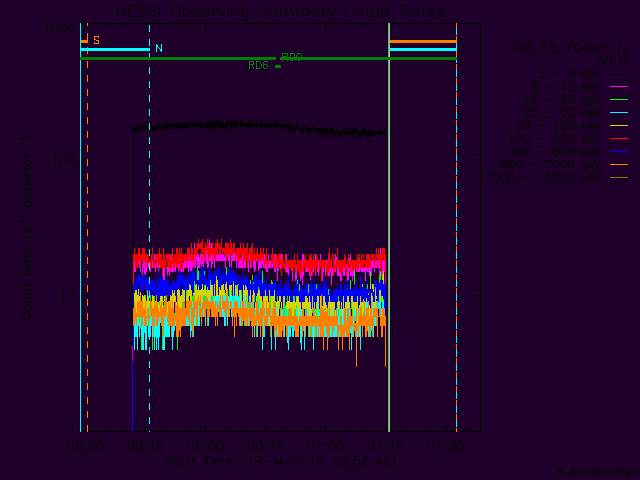Click the yellow line swatch for 50 - 100 keV
The image size is (640, 480).
pos(619,126)
